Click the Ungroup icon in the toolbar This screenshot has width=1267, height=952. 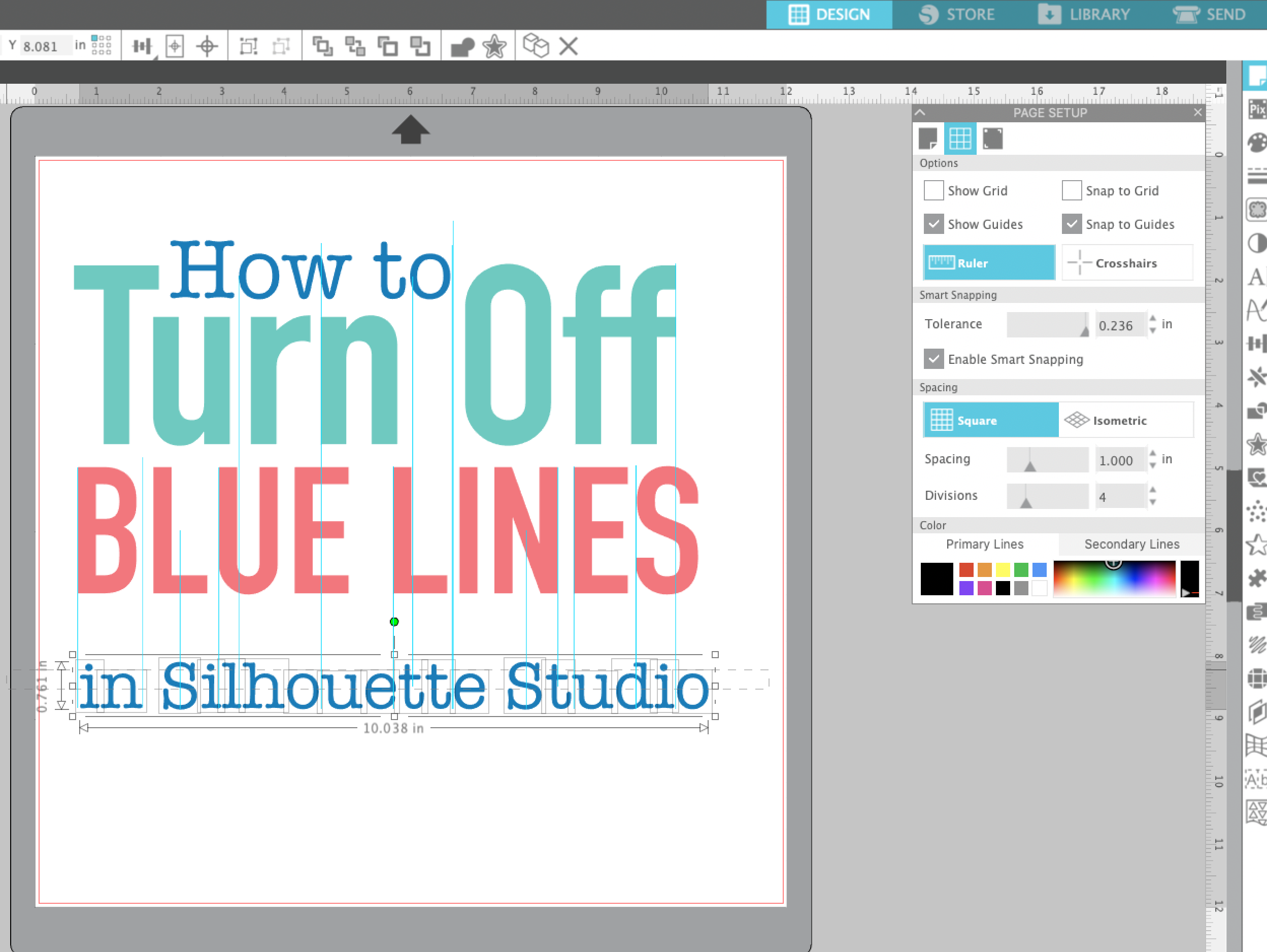tap(281, 46)
